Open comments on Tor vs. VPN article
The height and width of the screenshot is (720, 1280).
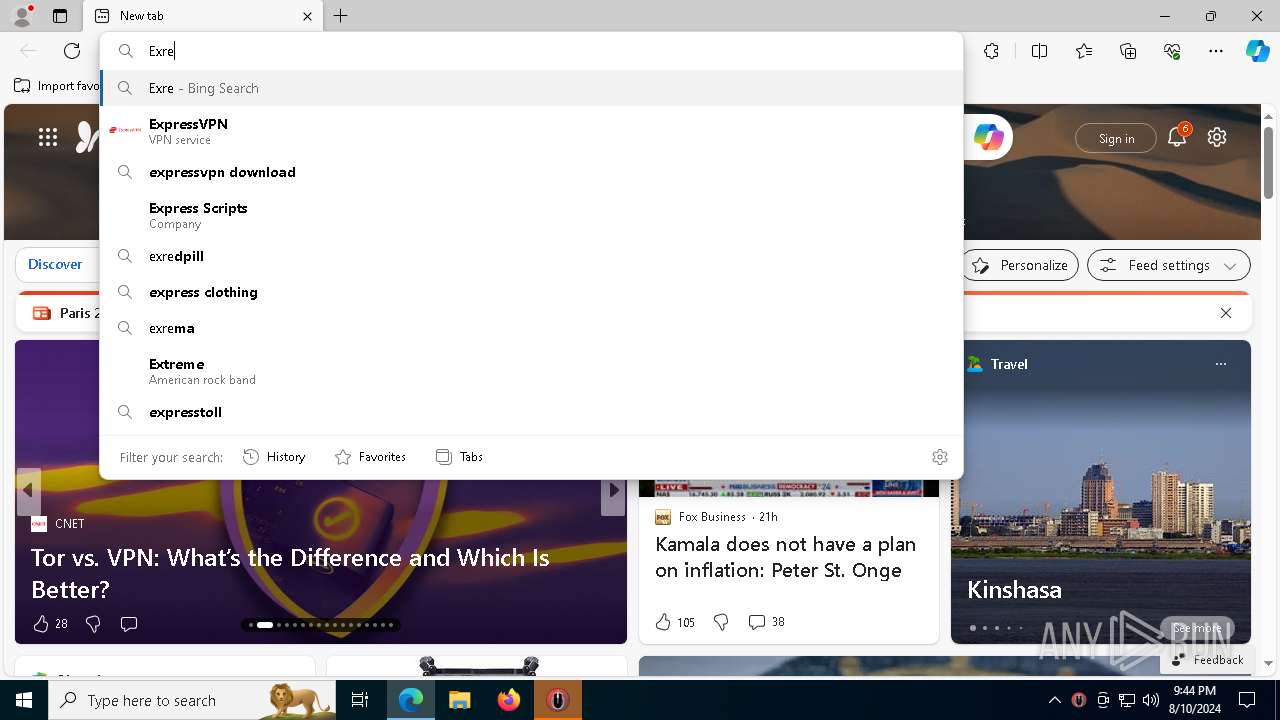pos(129,623)
